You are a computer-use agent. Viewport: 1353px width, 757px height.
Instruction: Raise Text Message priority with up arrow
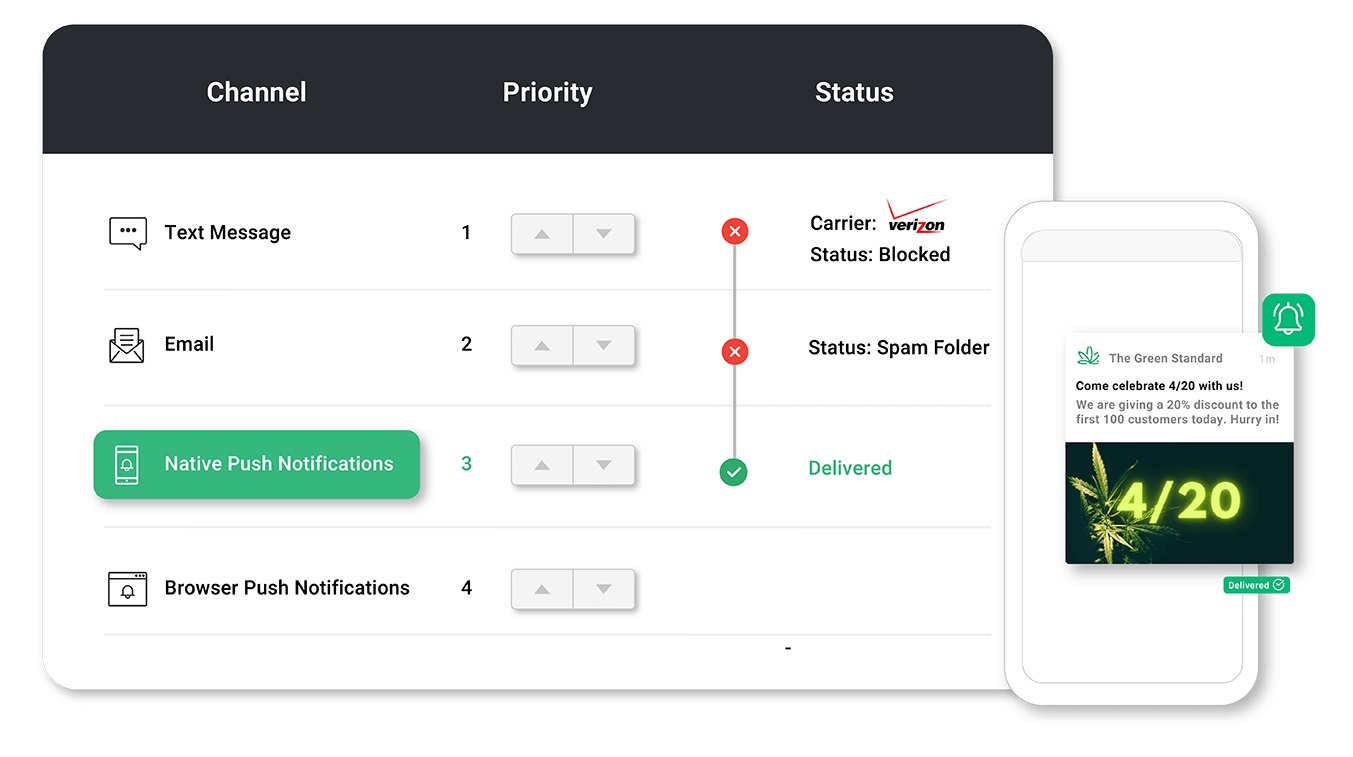(541, 233)
